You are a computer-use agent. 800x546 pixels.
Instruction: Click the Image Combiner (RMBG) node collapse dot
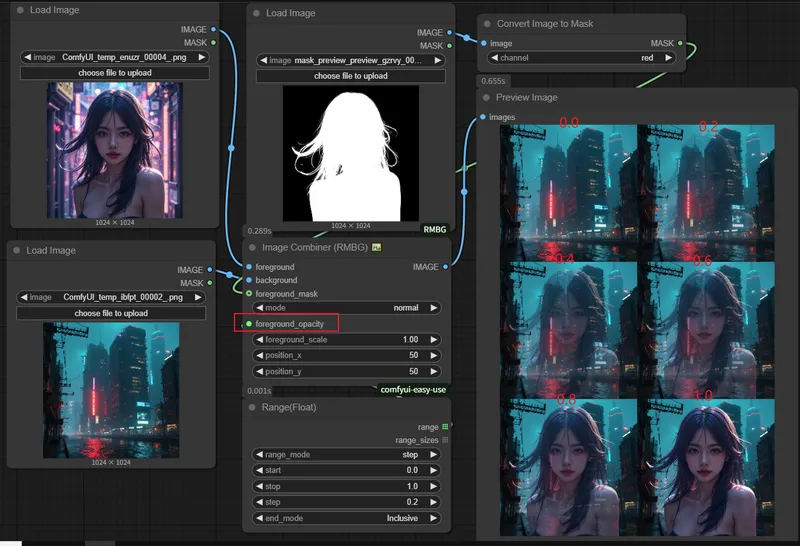click(252, 247)
